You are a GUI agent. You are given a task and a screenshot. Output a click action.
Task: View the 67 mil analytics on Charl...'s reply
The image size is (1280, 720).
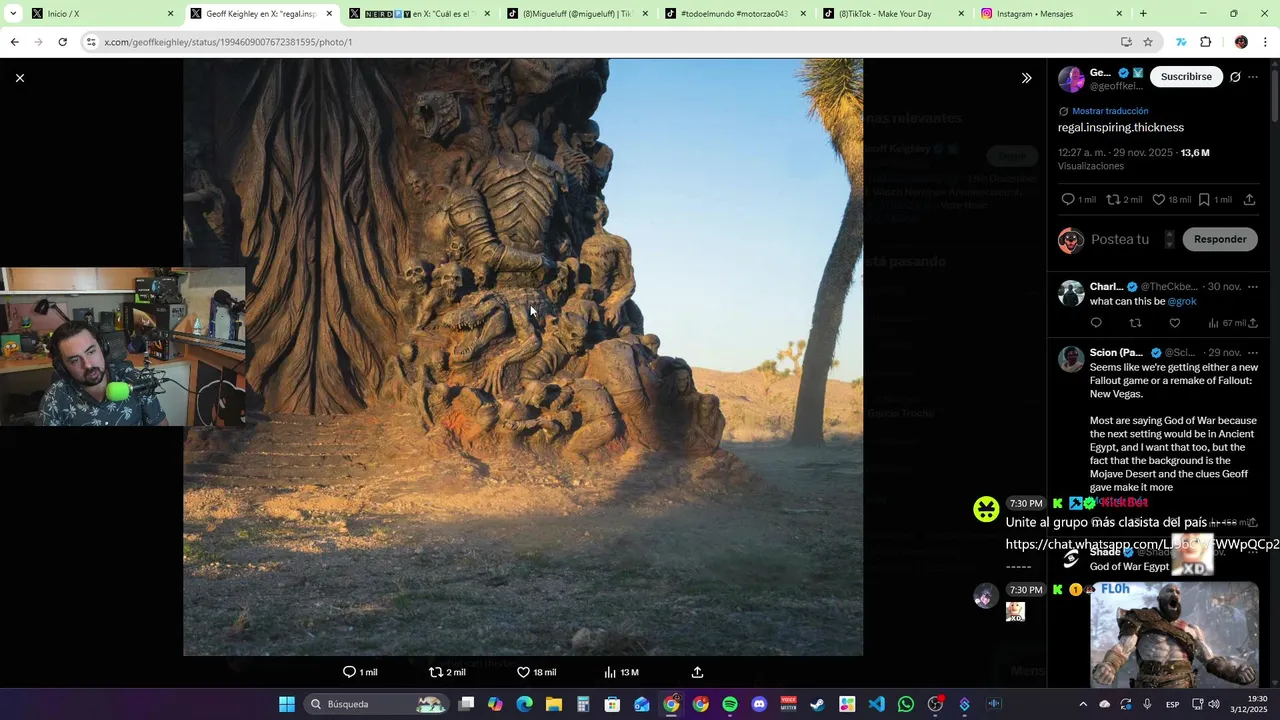click(1226, 323)
